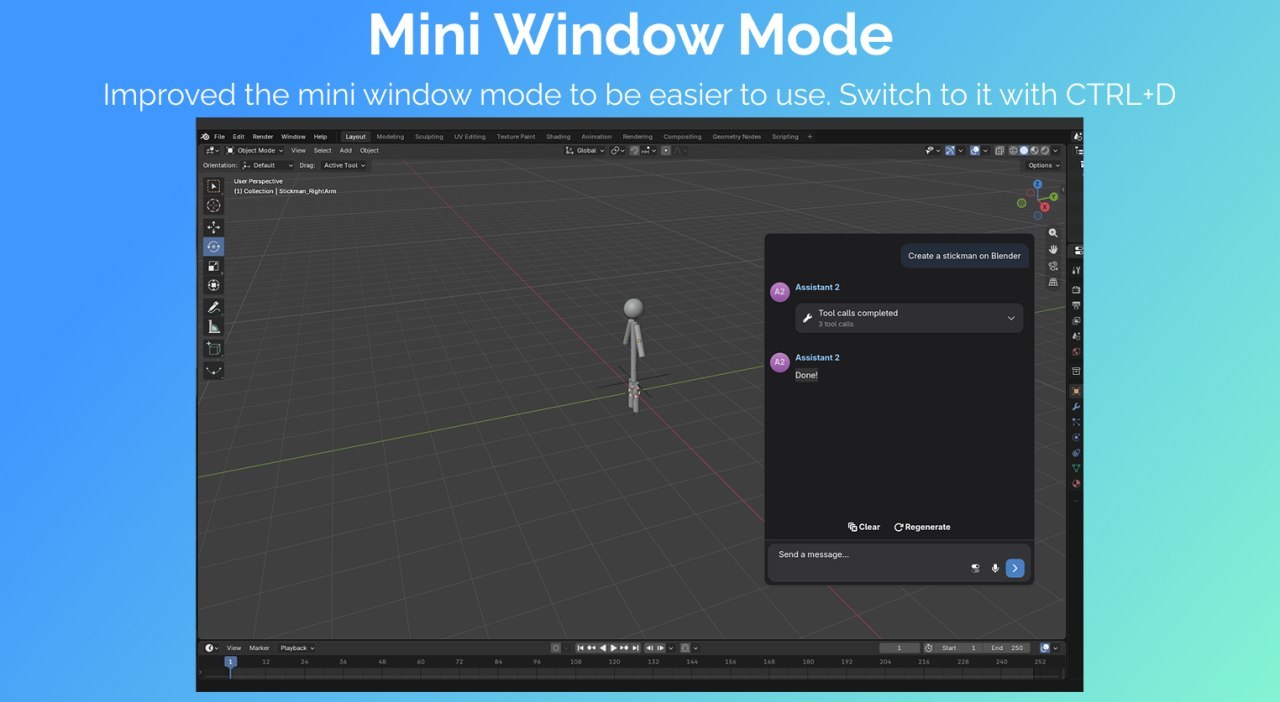Viewport: 1280px width, 702px height.
Task: Switch to the Modeling workspace tab
Action: [390, 136]
